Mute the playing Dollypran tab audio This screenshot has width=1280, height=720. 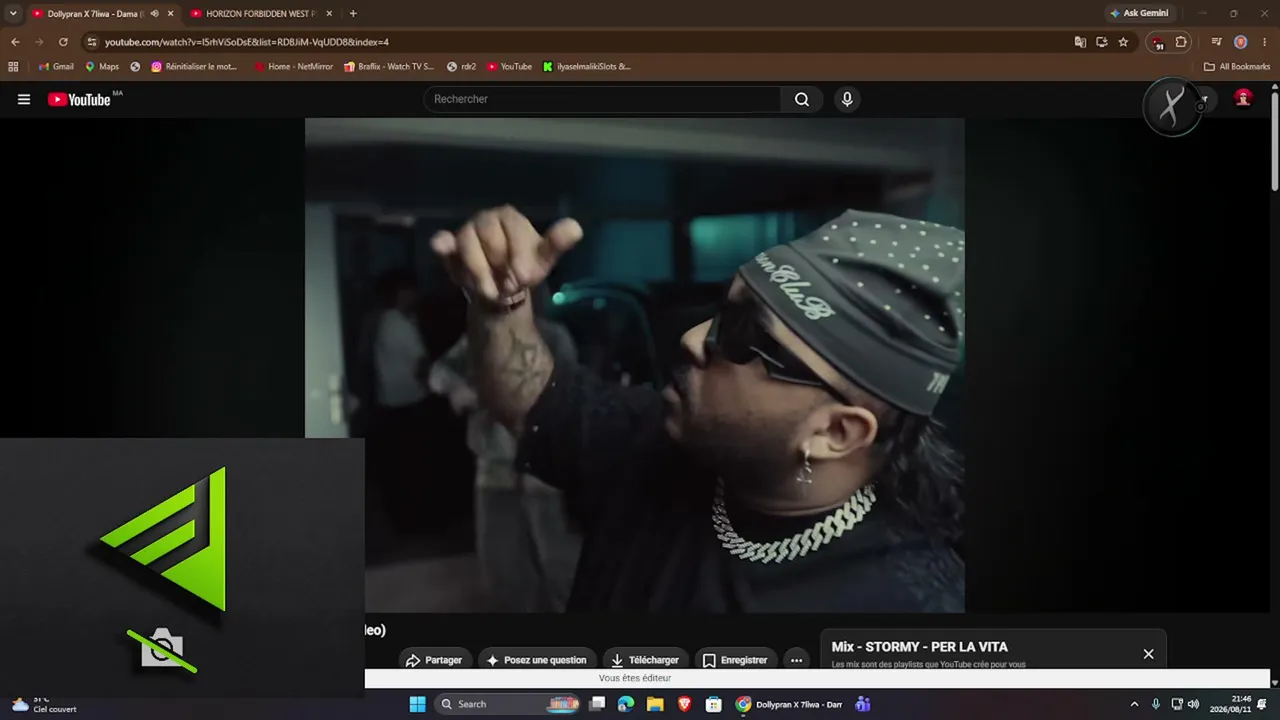click(154, 14)
